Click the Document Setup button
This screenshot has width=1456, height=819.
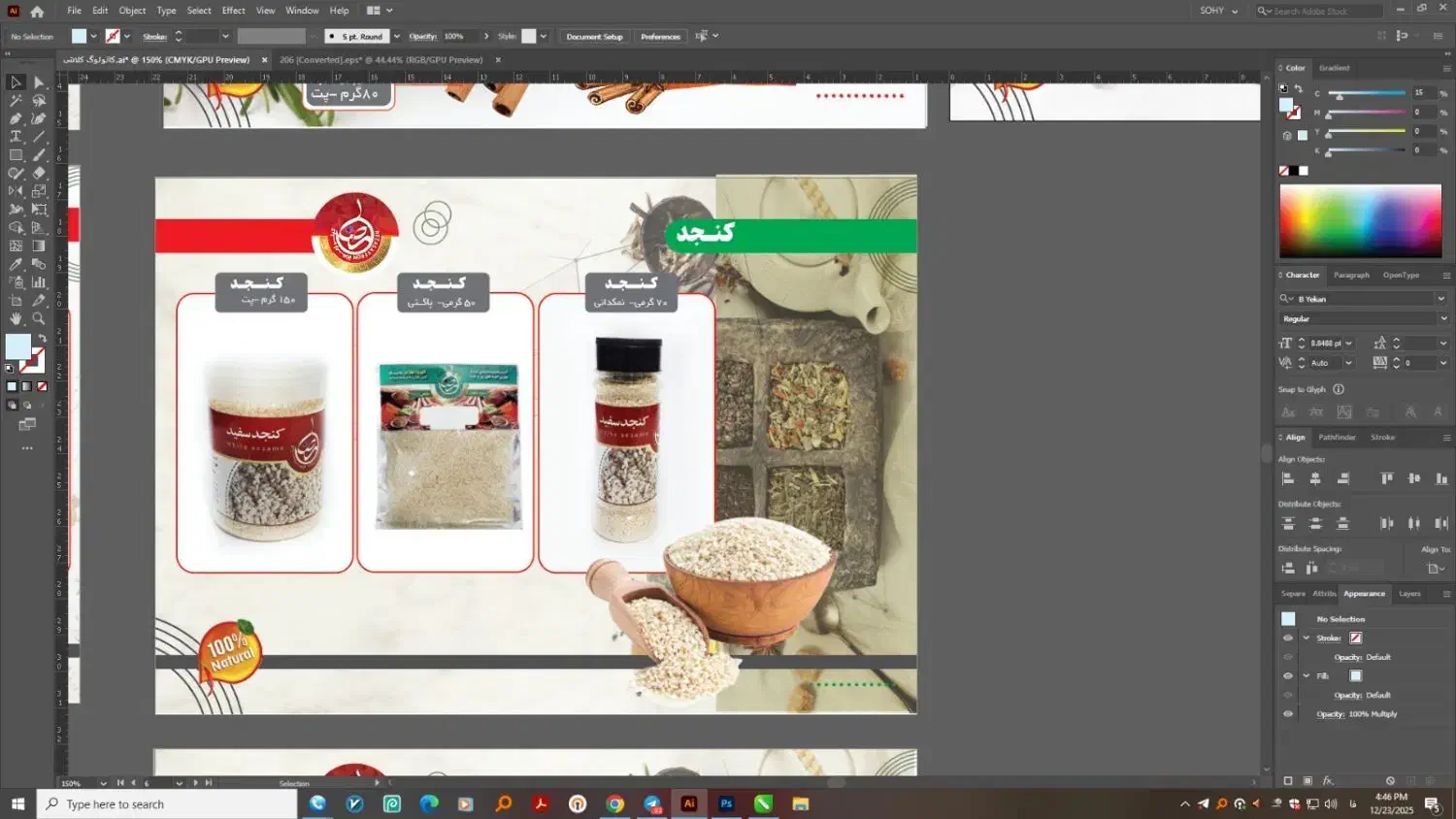point(594,37)
